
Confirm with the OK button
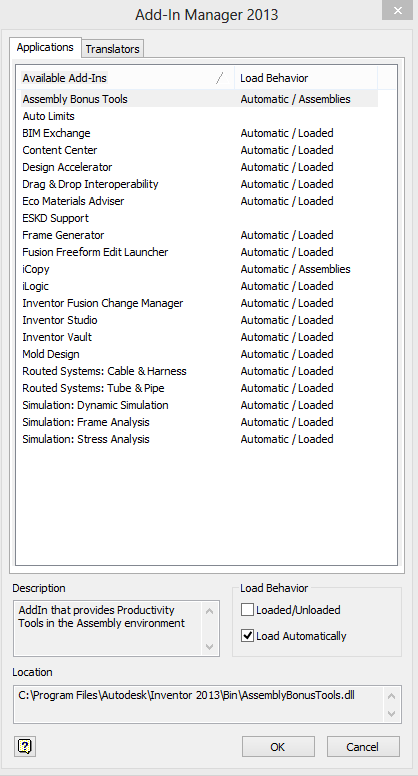click(278, 746)
